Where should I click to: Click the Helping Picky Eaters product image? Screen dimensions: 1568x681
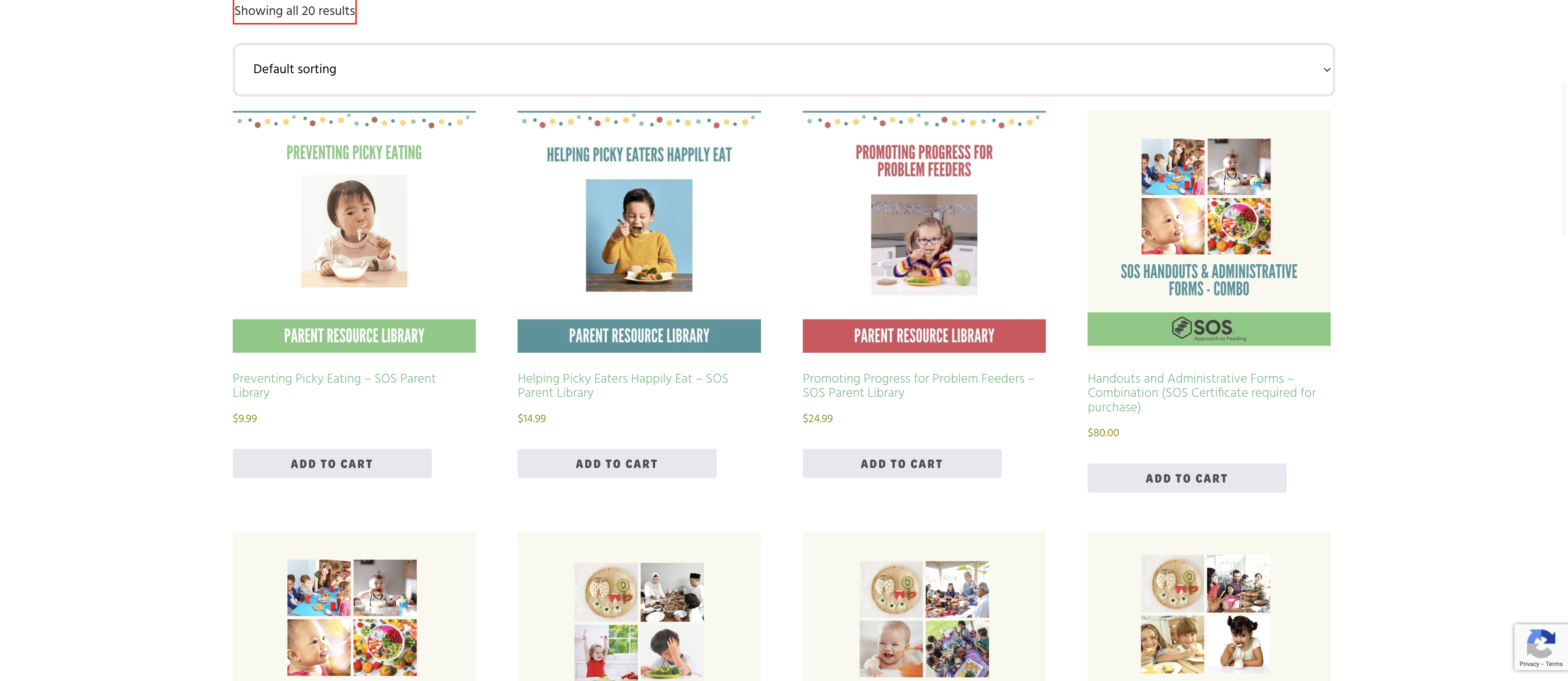[639, 231]
